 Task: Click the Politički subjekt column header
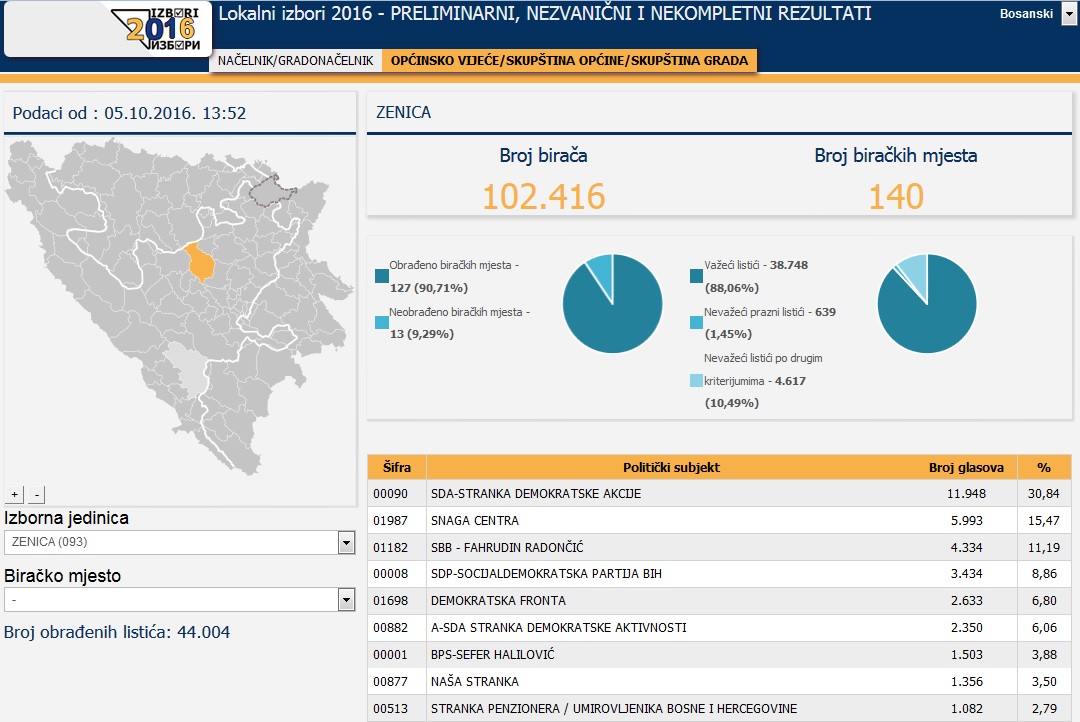click(x=671, y=467)
